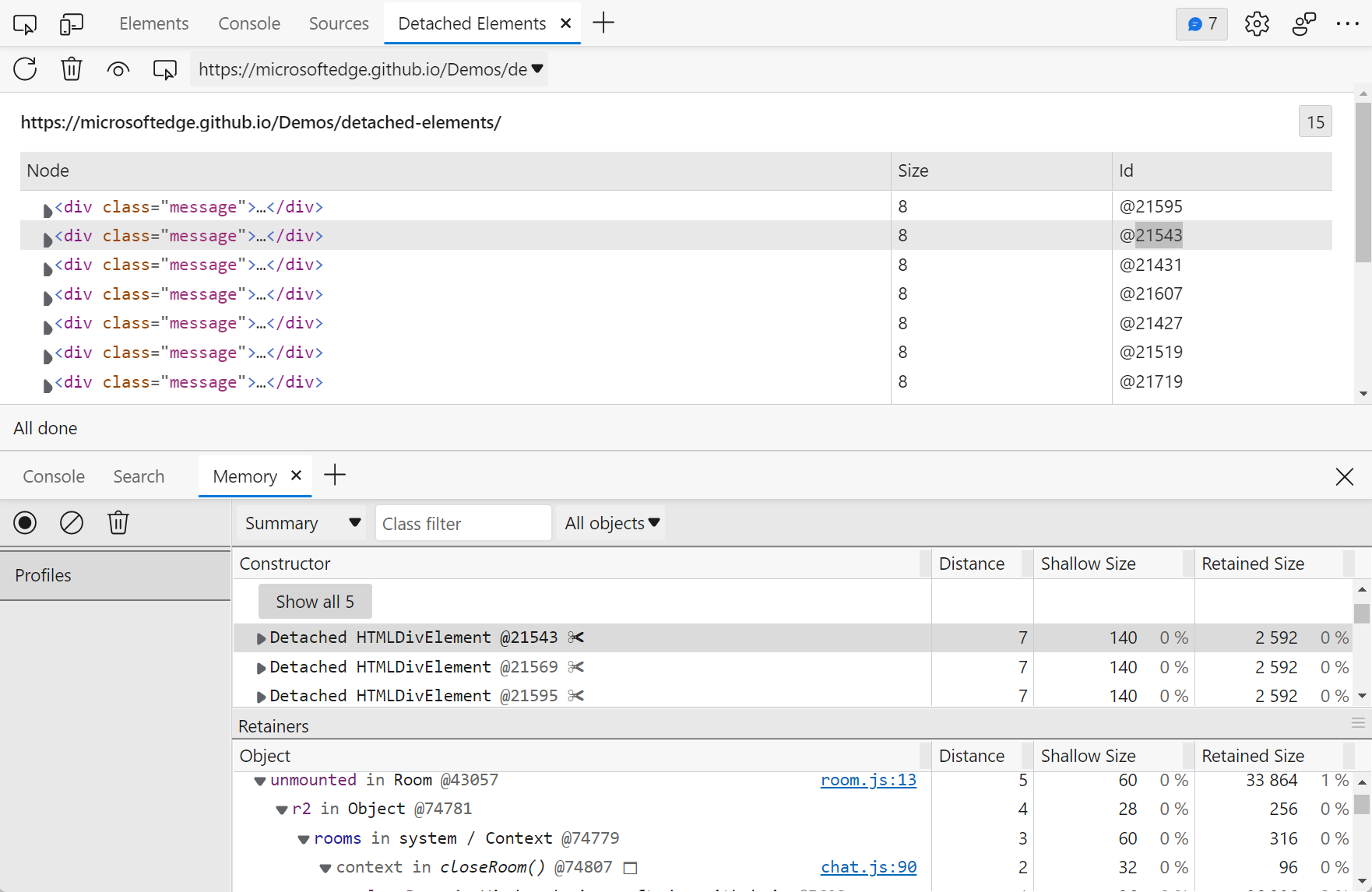
Task: Collapse the unmounted in Room retainer
Action: click(x=260, y=781)
